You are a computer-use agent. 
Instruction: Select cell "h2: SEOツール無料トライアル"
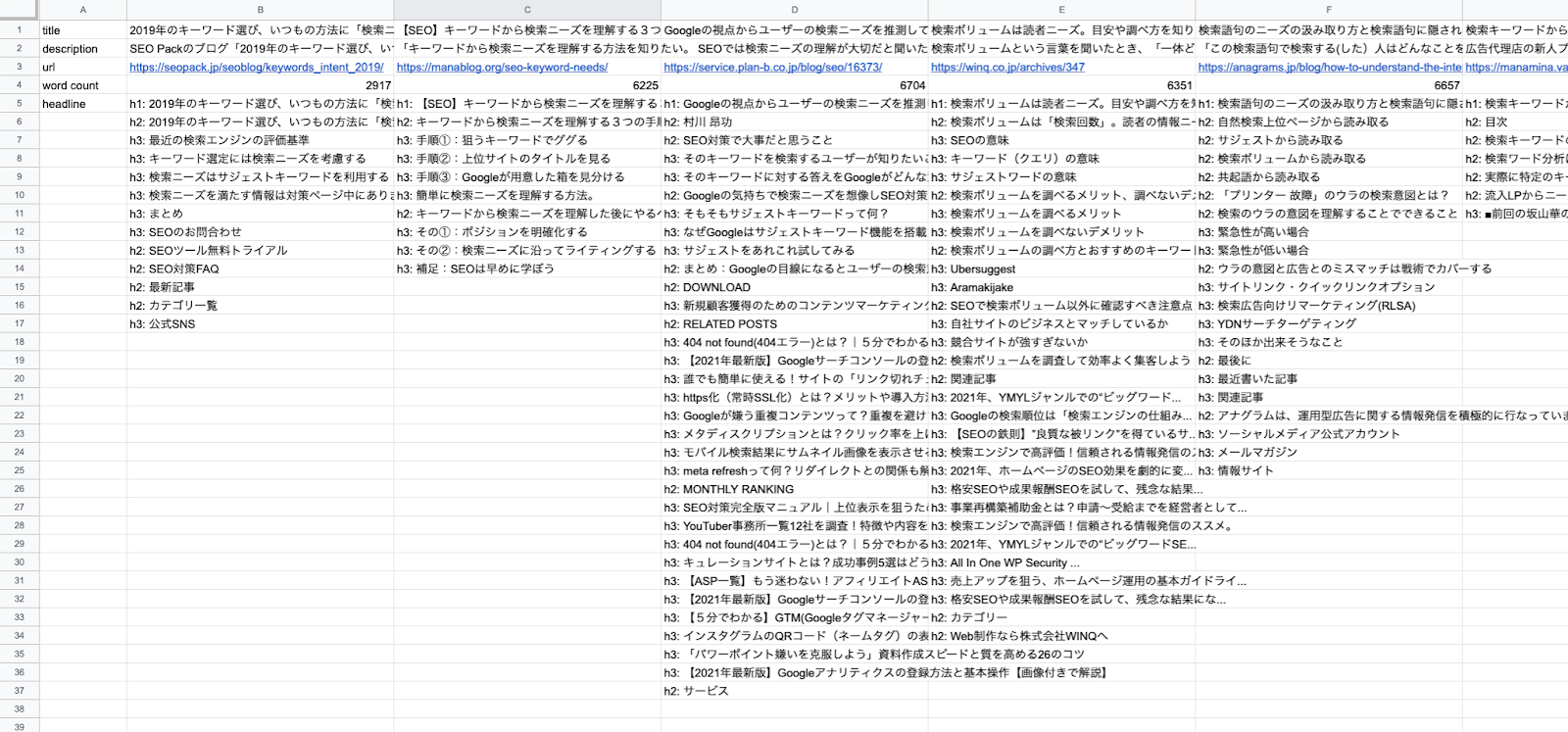tap(261, 250)
